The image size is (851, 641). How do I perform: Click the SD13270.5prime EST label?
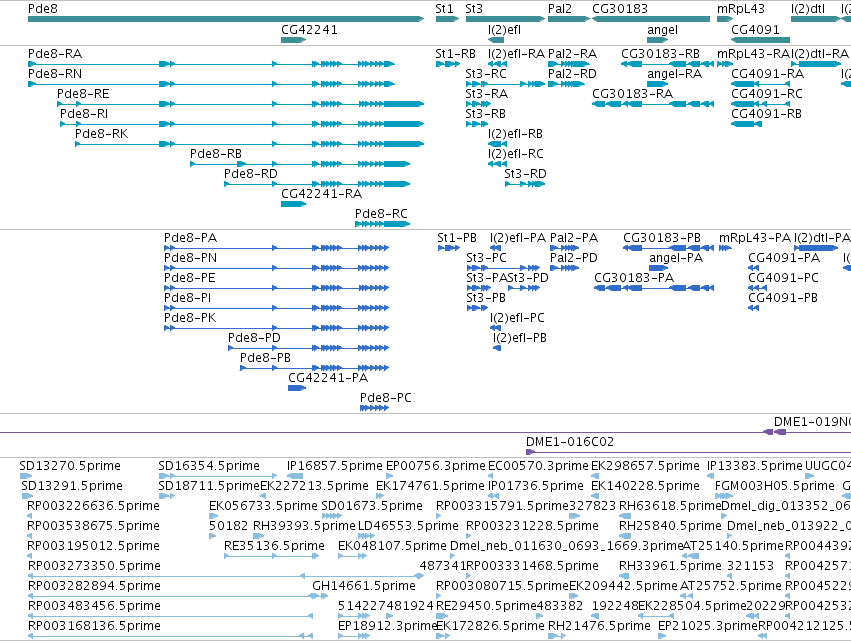pyautogui.click(x=70, y=466)
